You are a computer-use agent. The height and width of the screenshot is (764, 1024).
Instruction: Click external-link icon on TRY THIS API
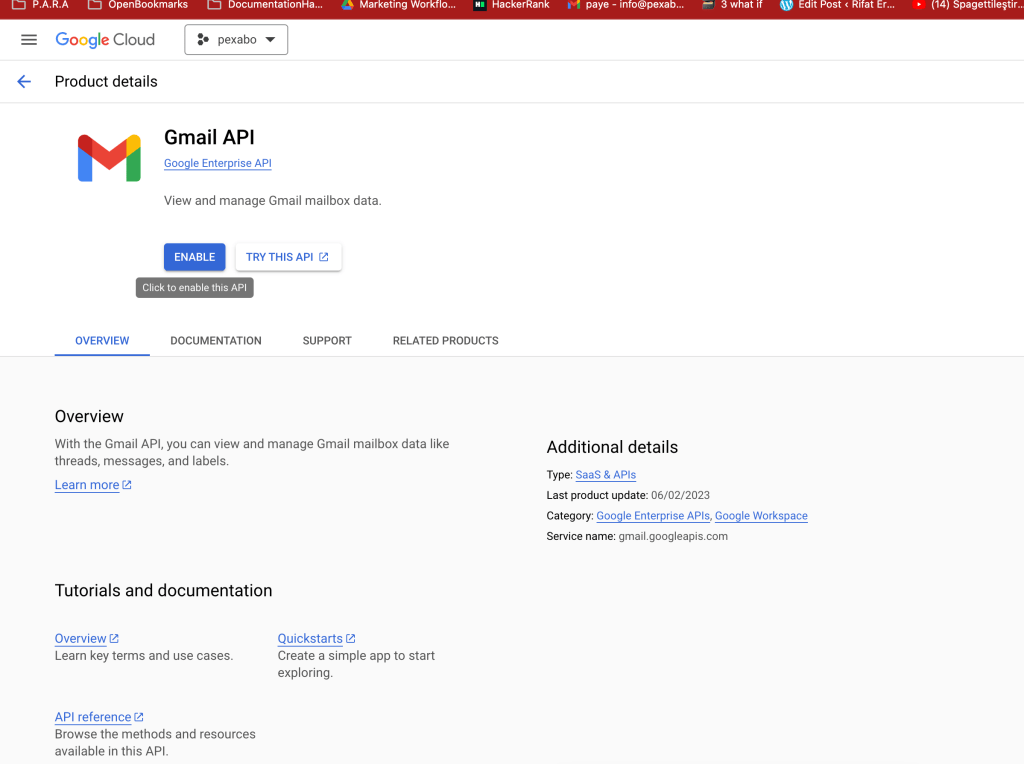324,257
